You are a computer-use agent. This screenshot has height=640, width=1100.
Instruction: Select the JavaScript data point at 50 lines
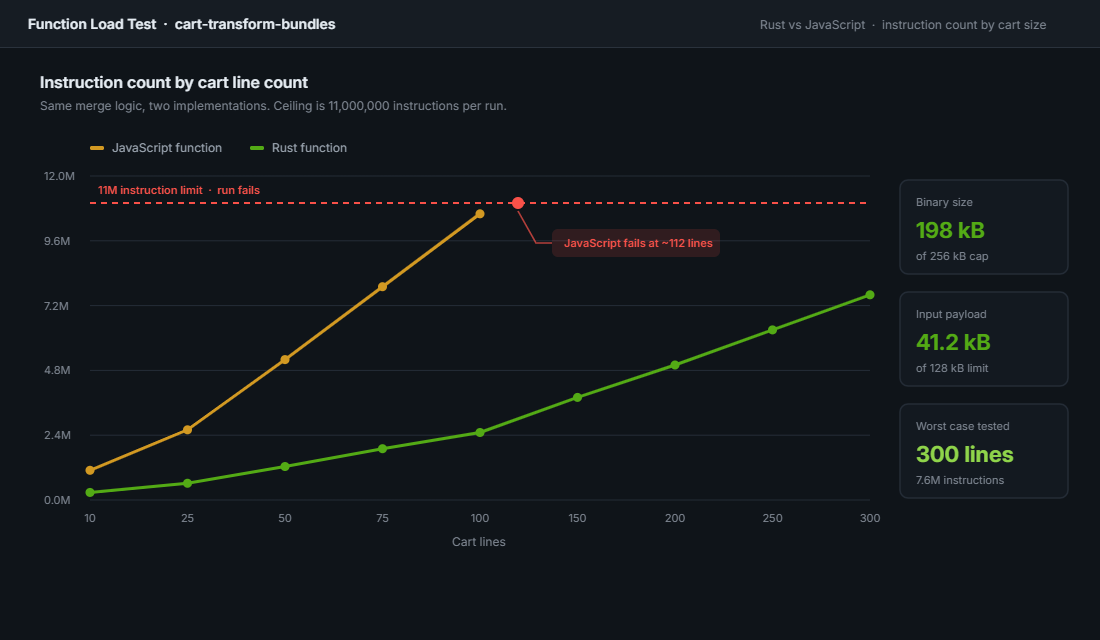click(285, 360)
